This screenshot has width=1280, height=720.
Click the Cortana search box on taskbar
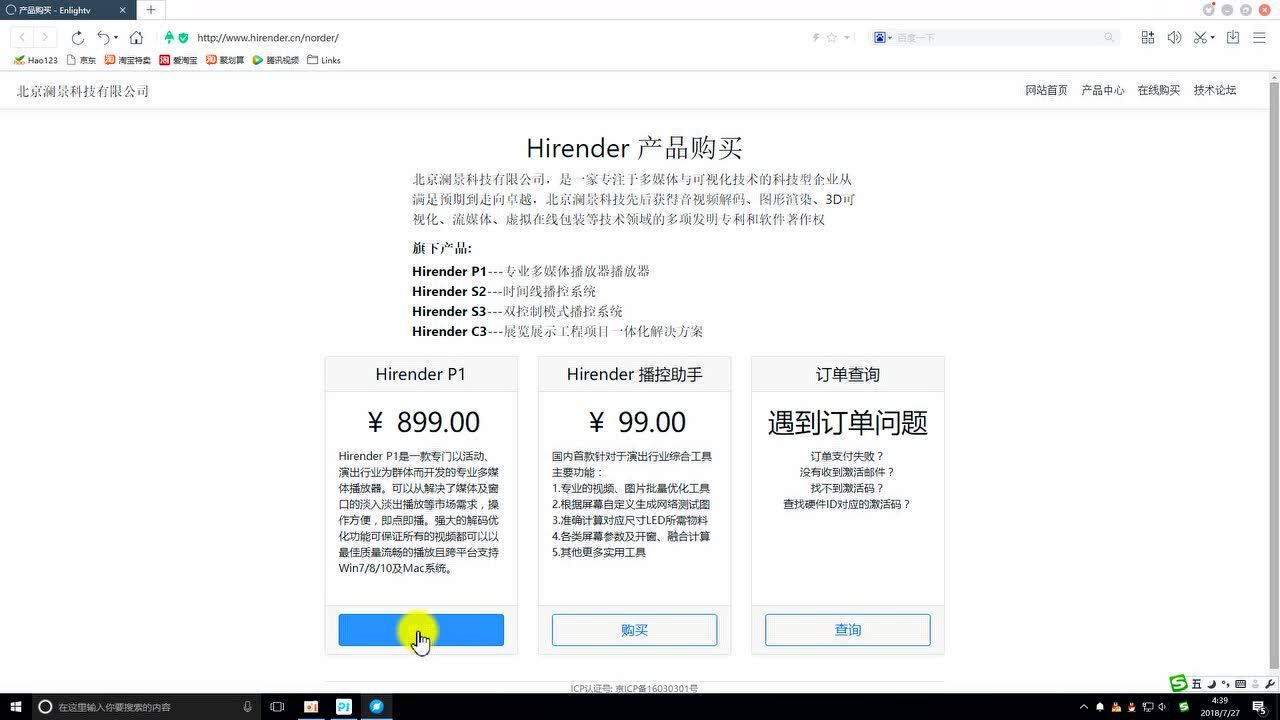(x=148, y=706)
